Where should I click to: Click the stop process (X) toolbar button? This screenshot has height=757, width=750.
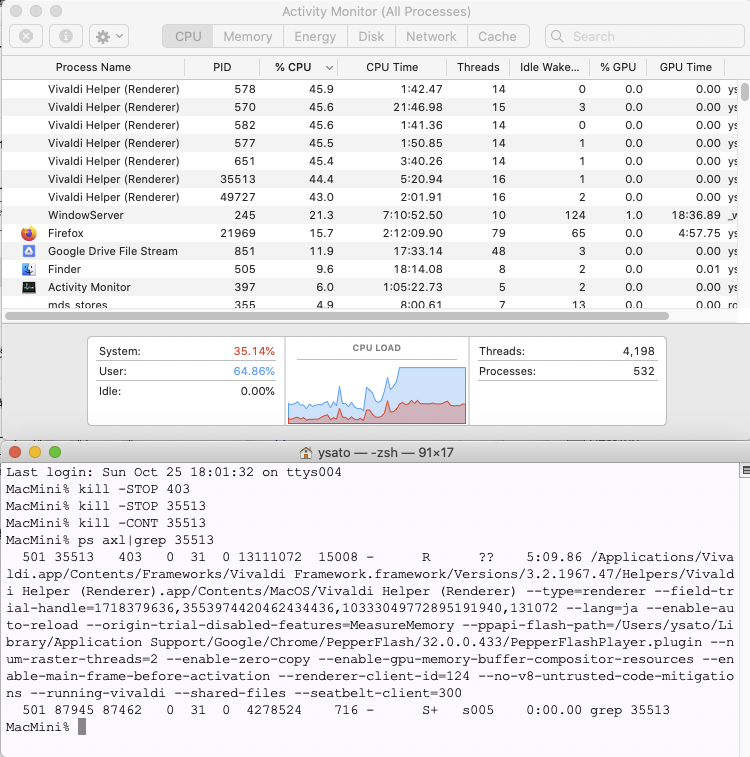[26, 36]
